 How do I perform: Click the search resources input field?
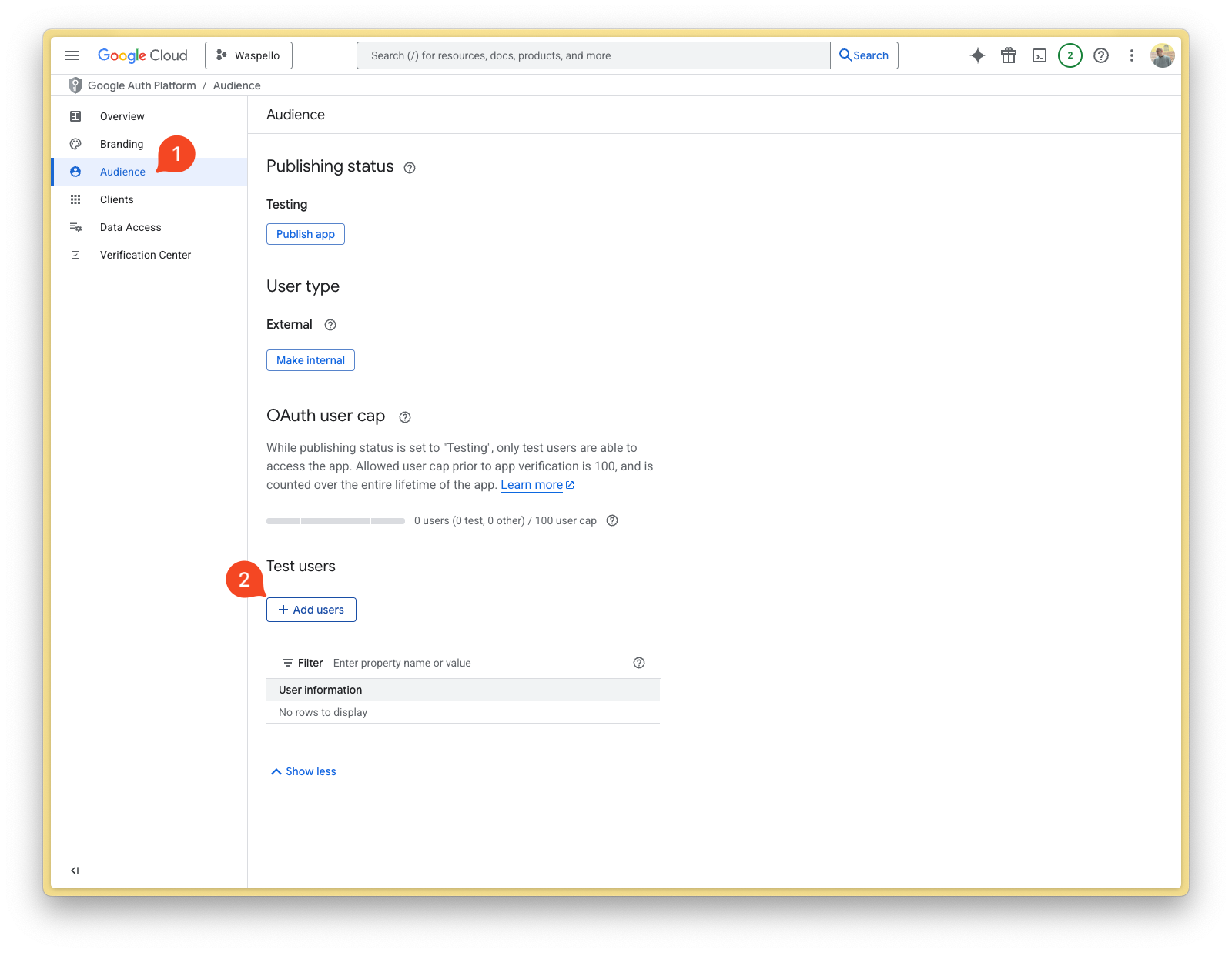(593, 55)
